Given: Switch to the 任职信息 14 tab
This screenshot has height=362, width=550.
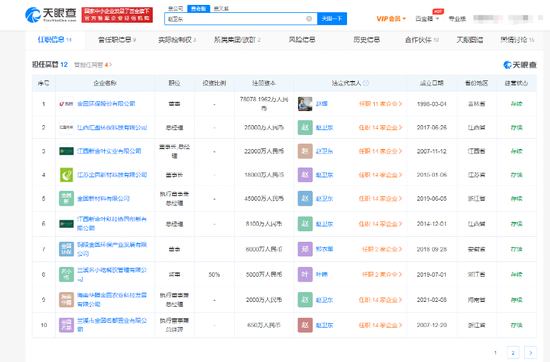Looking at the screenshot, I should point(55,40).
